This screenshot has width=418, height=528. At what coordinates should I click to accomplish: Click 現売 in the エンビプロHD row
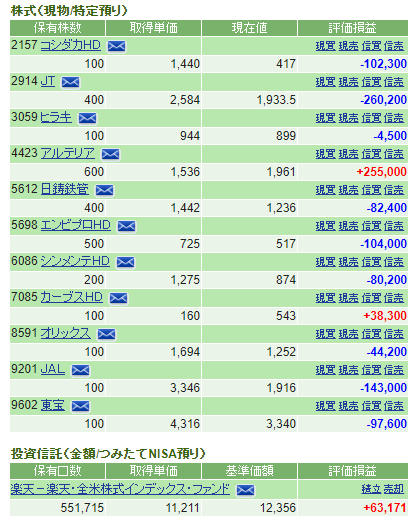[349, 226]
